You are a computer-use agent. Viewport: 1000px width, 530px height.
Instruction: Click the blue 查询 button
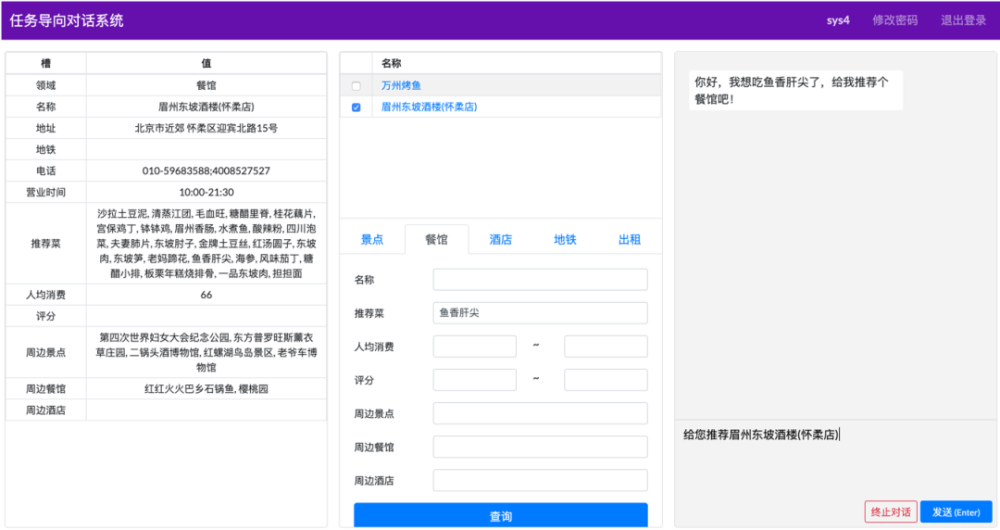(501, 515)
